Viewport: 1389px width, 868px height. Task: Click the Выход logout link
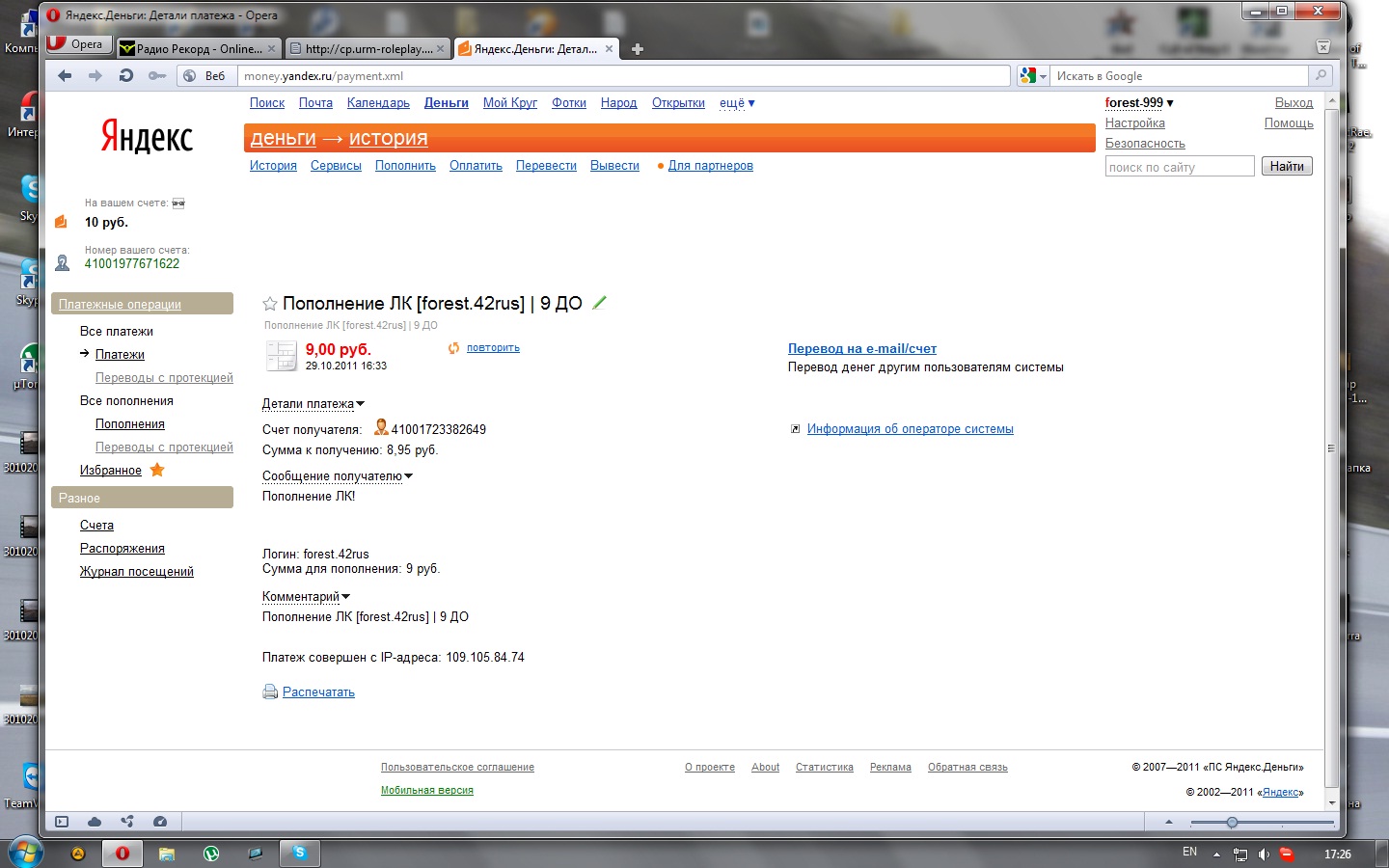click(1294, 103)
